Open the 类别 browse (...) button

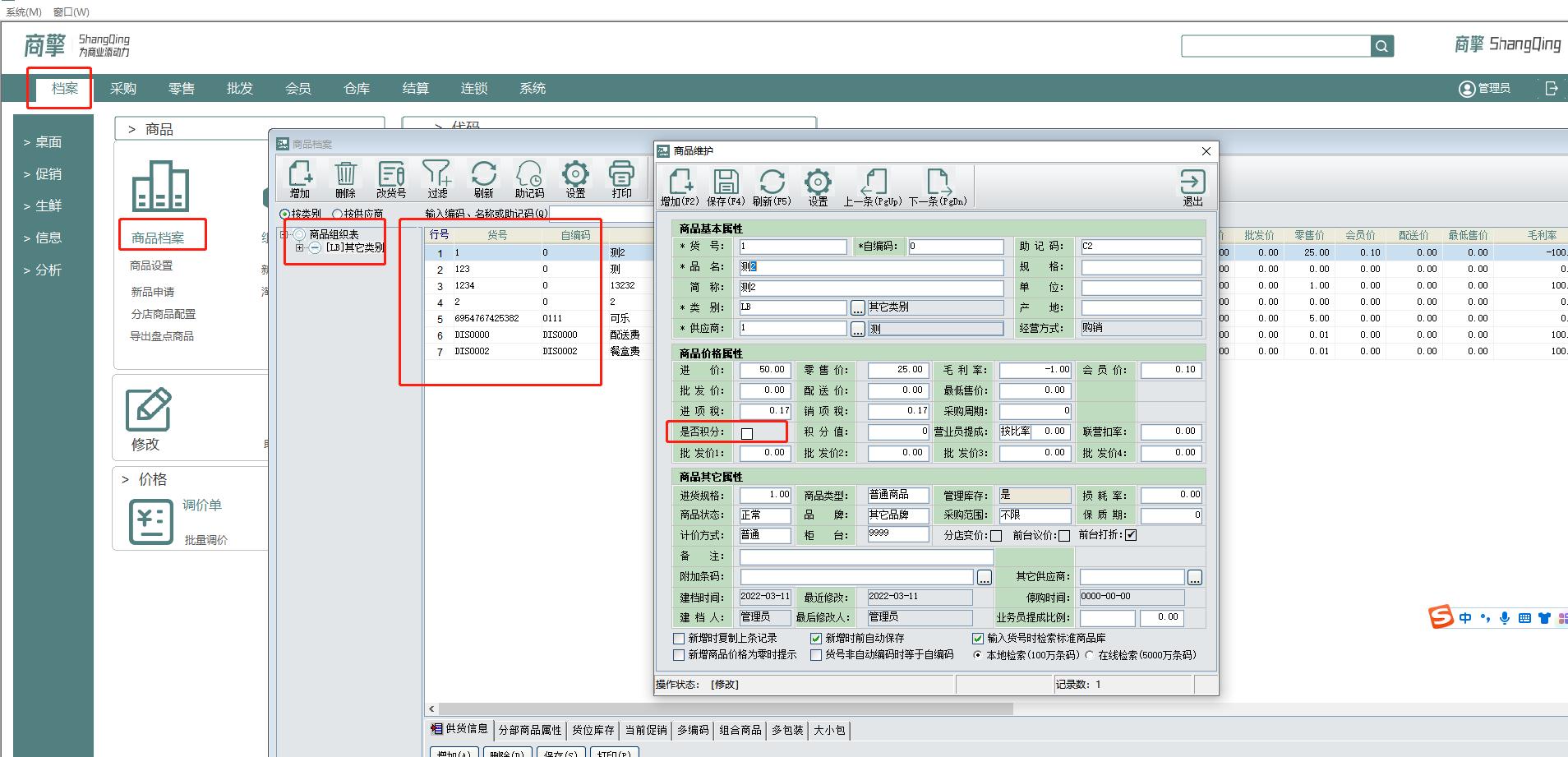pos(858,307)
